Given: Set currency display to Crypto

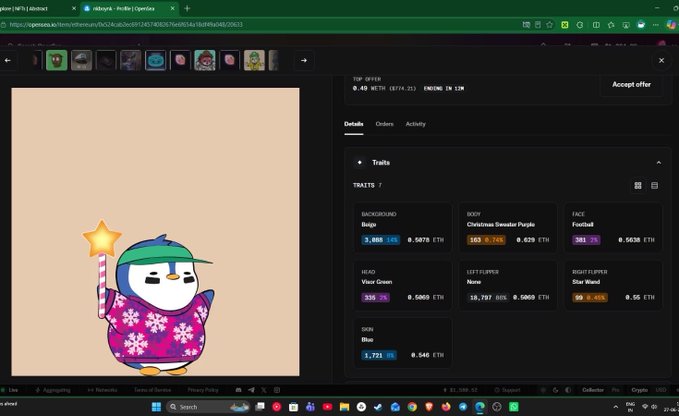Looking at the screenshot, I should [639, 390].
